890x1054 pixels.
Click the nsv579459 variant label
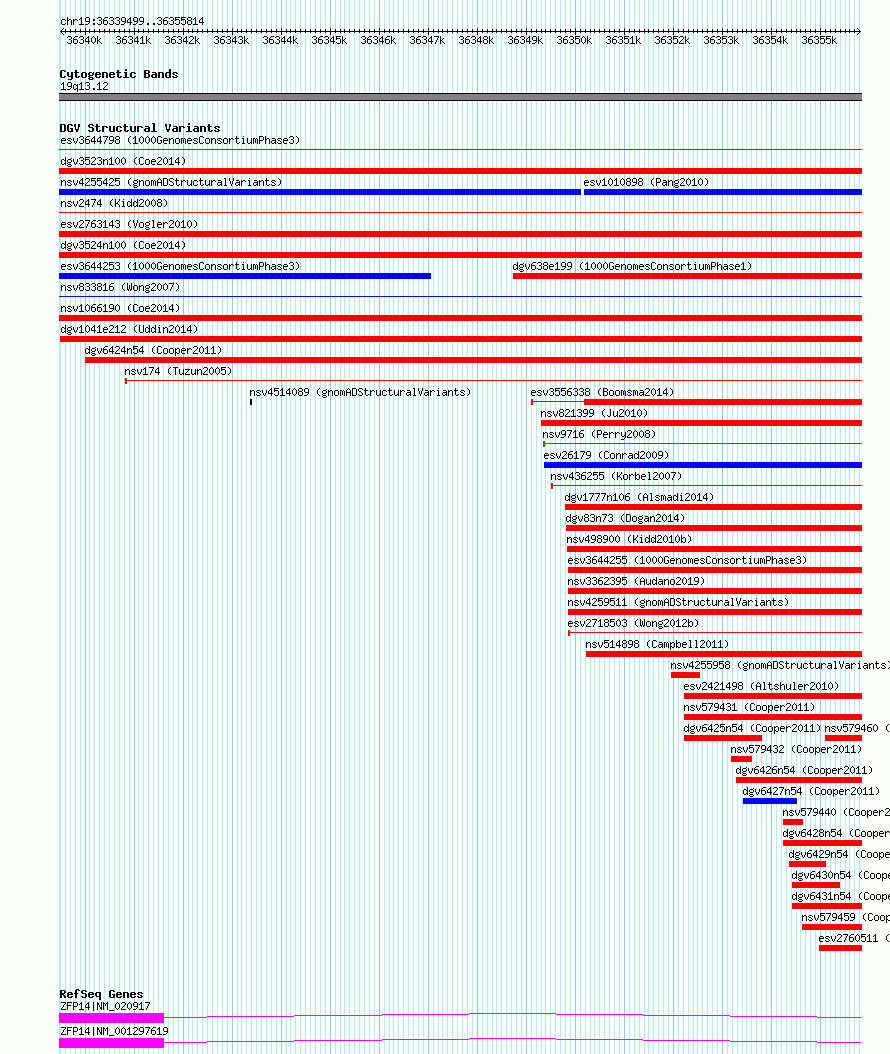click(x=845, y=918)
